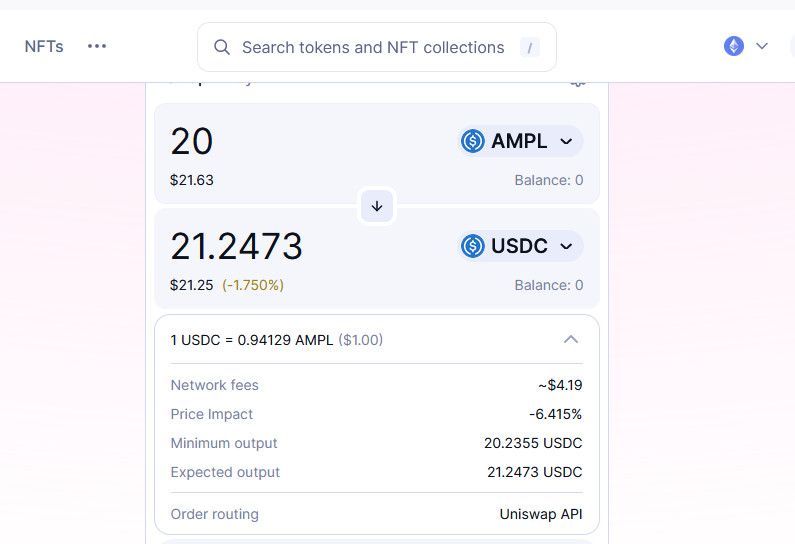
Task: Expand the network selector chevron
Action: tap(762, 46)
